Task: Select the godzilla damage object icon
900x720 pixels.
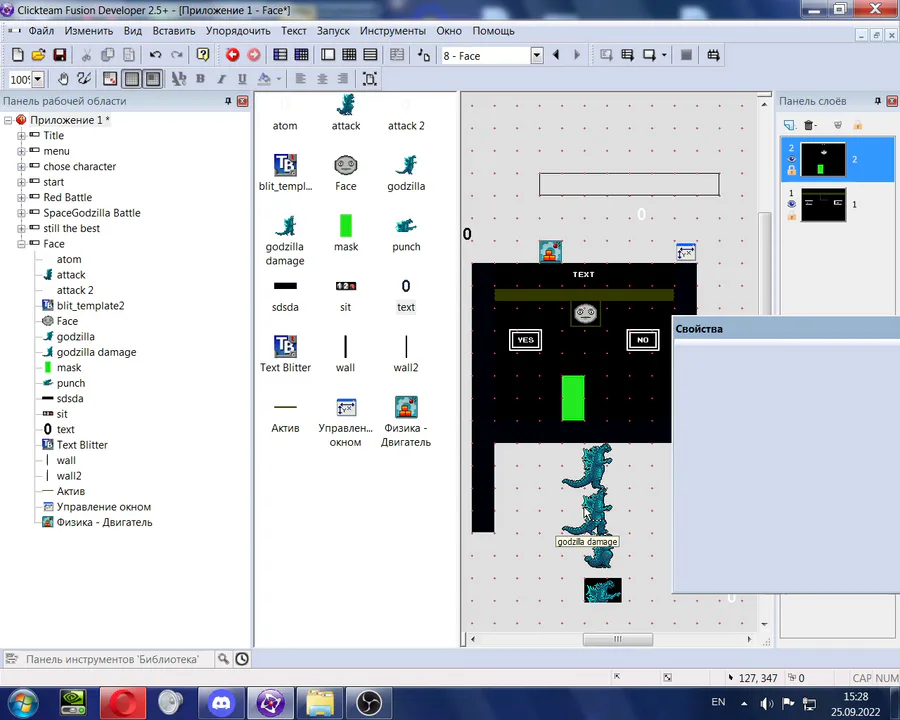Action: 285,226
